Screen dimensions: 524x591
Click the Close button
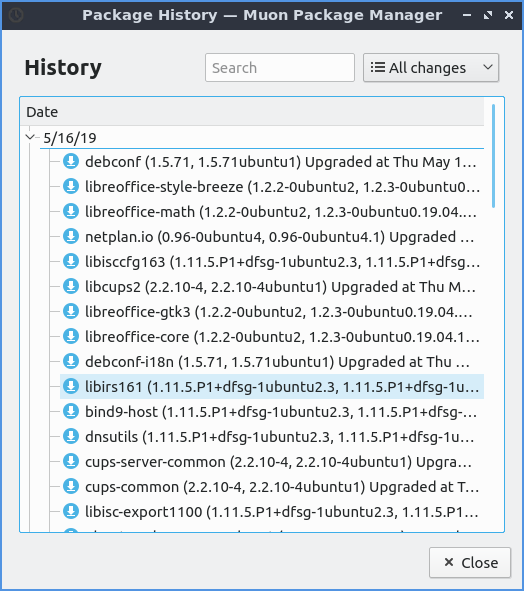click(470, 563)
